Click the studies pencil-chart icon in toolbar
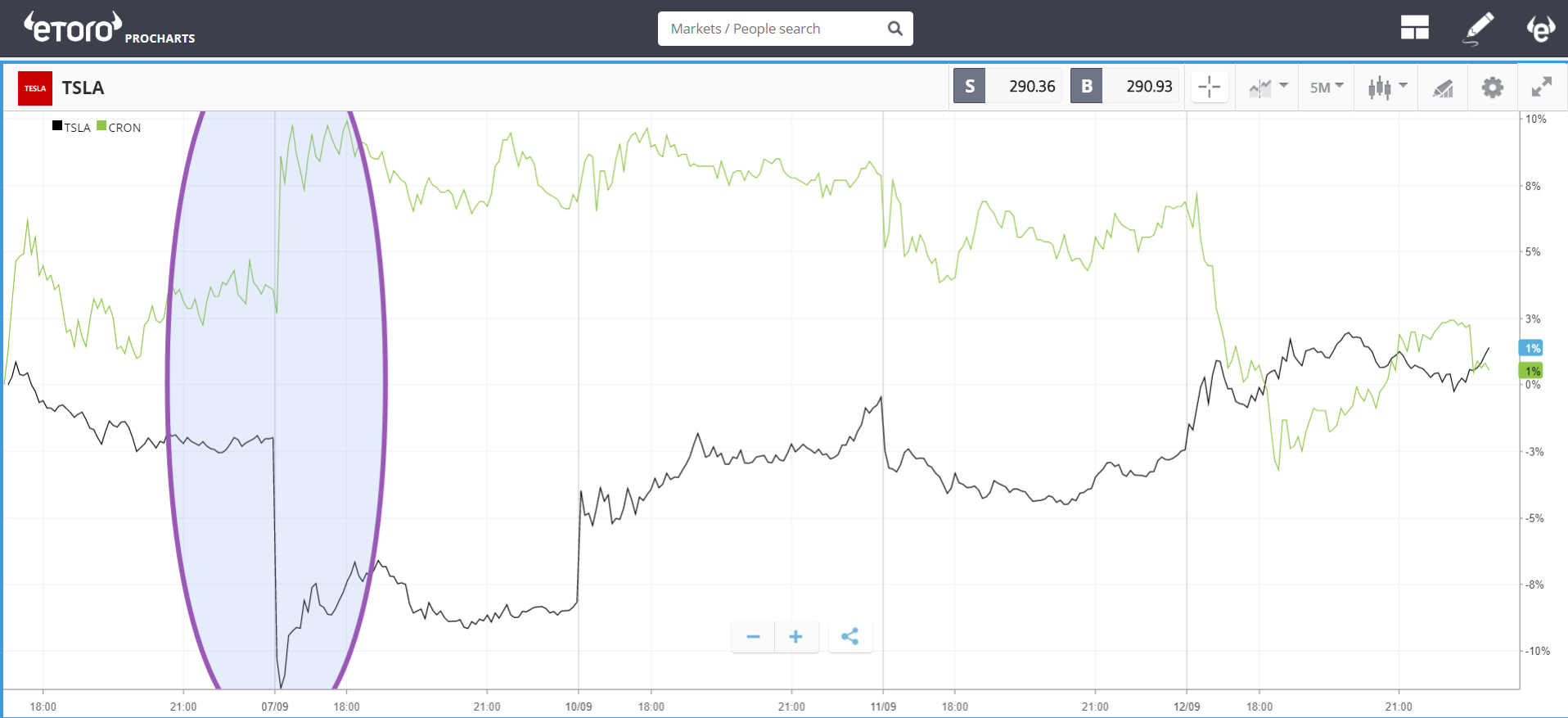The width and height of the screenshot is (1568, 718). [1443, 88]
